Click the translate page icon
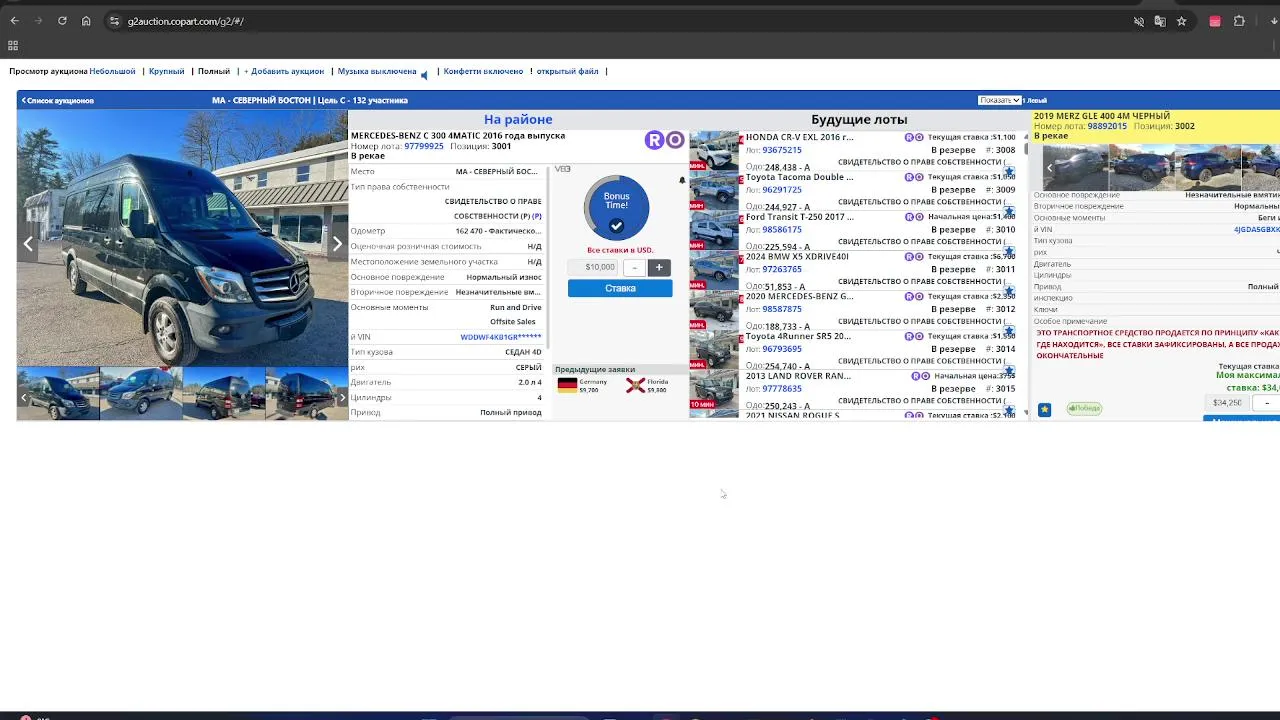Screen dimensions: 1280x720 pos(1160,21)
